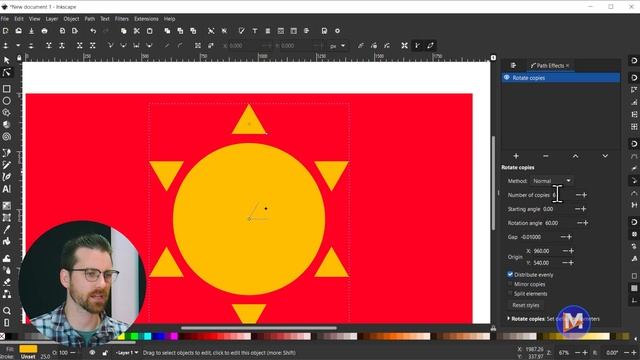640x360 pixels.
Task: Select the Ellipse tool
Action: click(7, 100)
